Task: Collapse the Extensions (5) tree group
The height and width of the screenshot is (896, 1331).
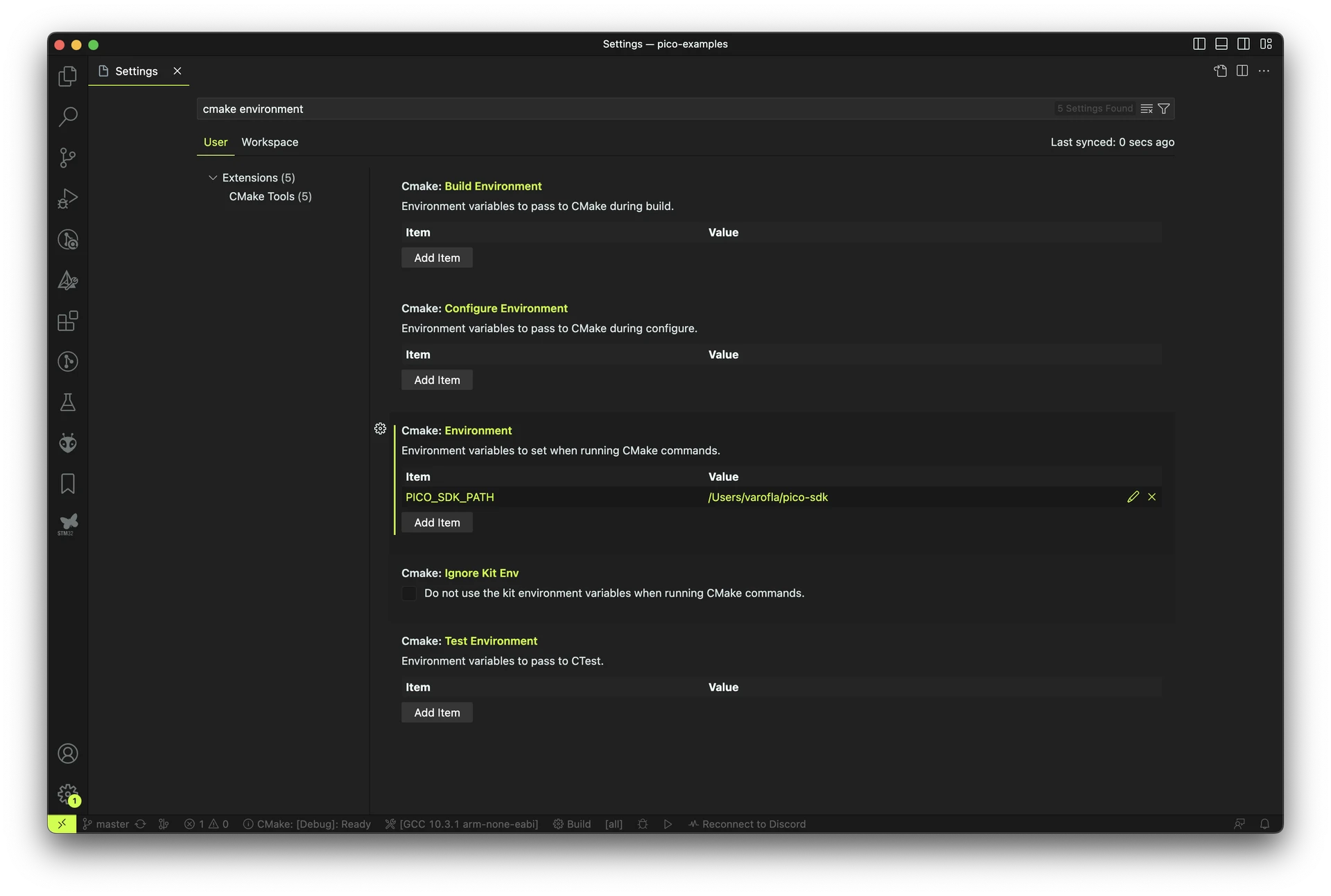Action: coord(213,178)
